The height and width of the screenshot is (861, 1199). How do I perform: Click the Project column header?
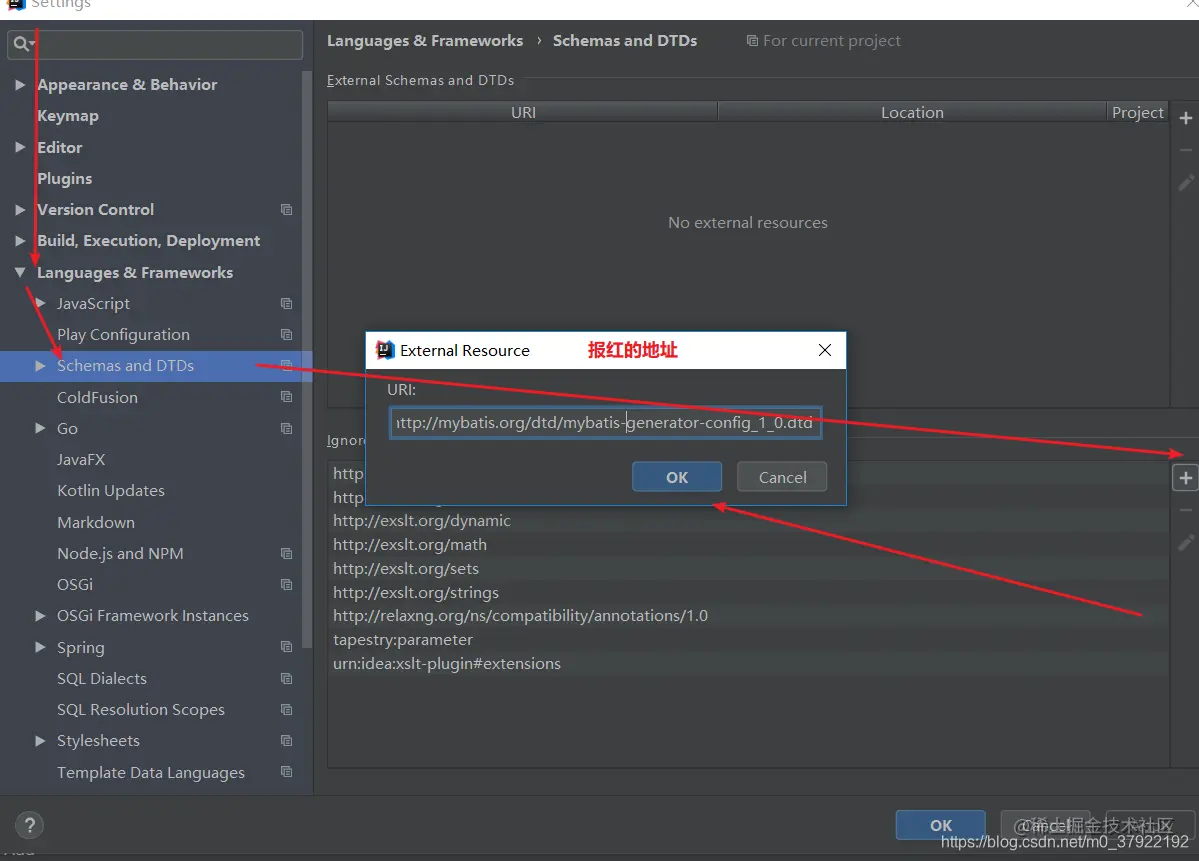[1137, 112]
